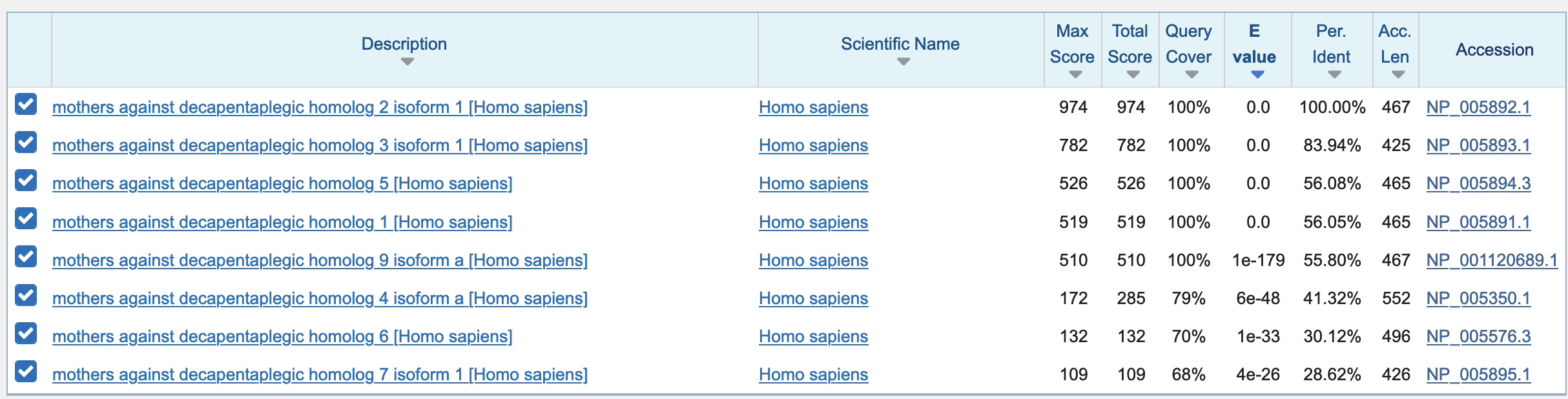This screenshot has height=399, width=1568.
Task: Deselect the homolog 7 isoform 1 checkbox
Action: tap(26, 371)
